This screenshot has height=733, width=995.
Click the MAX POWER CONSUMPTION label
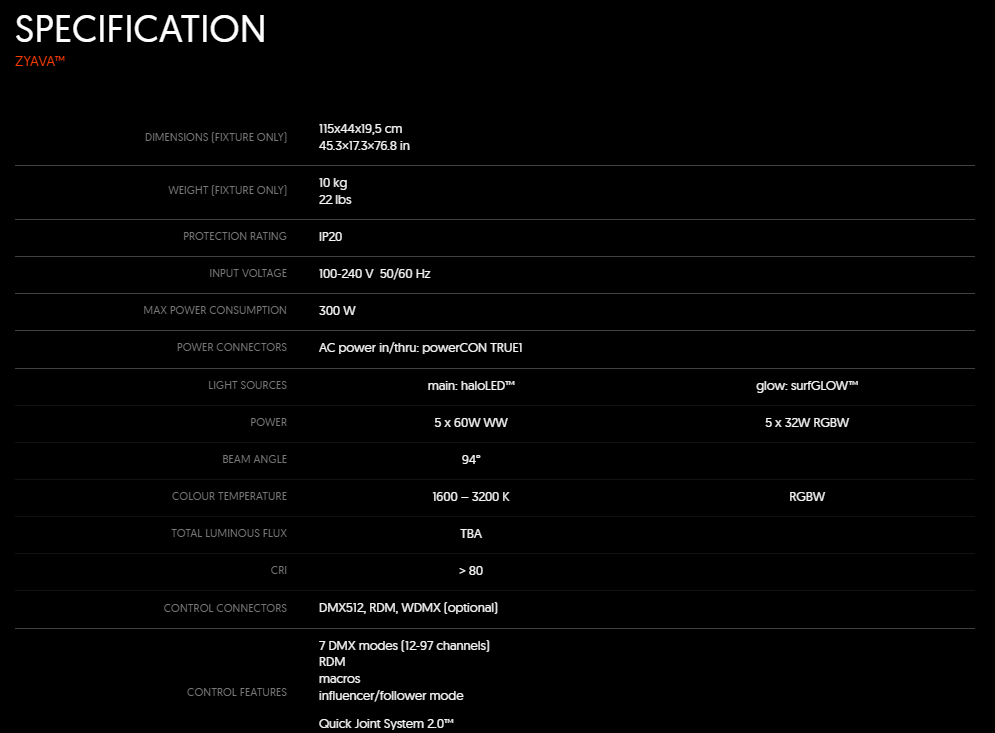[x=215, y=310]
